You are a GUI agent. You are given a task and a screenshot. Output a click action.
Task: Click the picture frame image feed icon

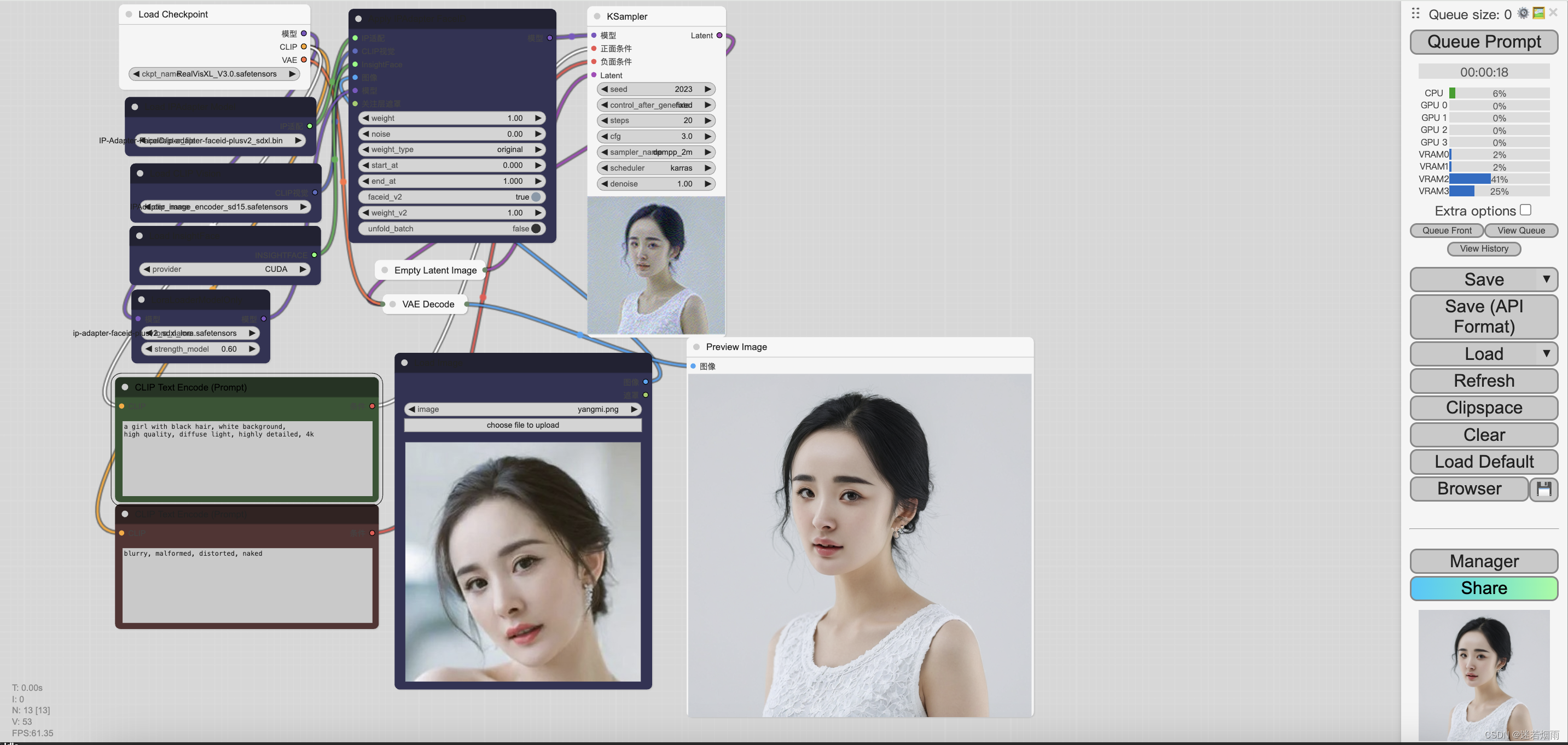(1538, 13)
